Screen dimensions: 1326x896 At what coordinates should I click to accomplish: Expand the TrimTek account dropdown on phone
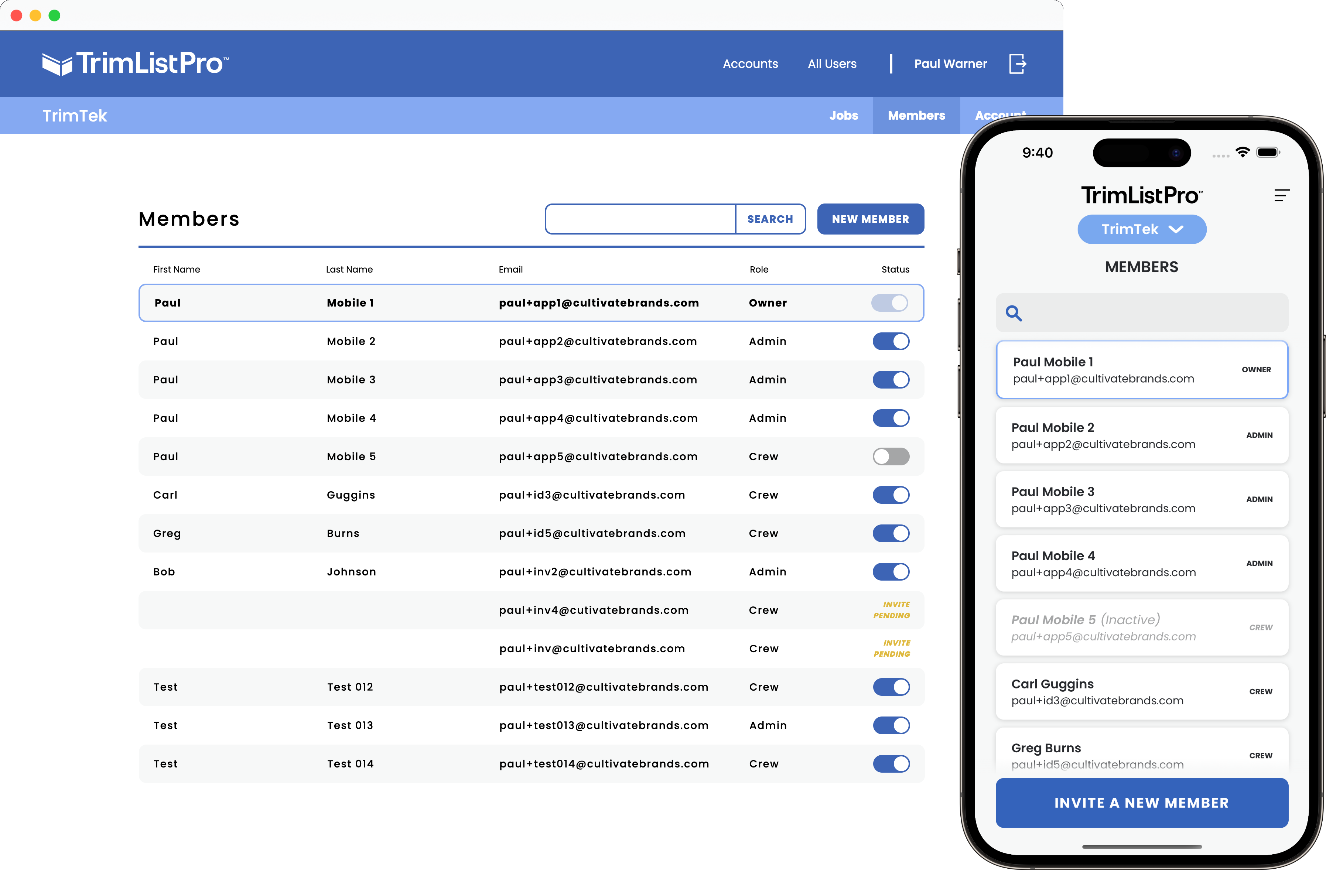(x=1142, y=229)
